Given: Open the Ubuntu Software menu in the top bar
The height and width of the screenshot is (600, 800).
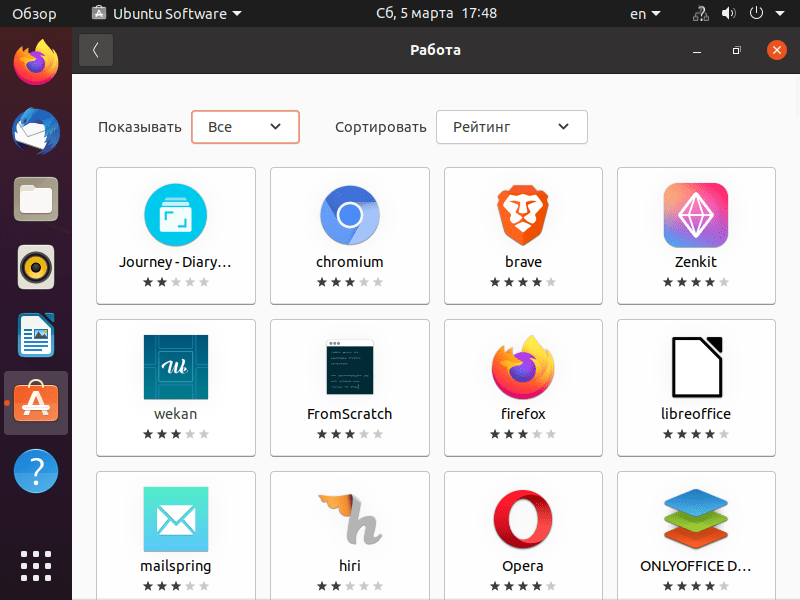Looking at the screenshot, I should pos(162,13).
